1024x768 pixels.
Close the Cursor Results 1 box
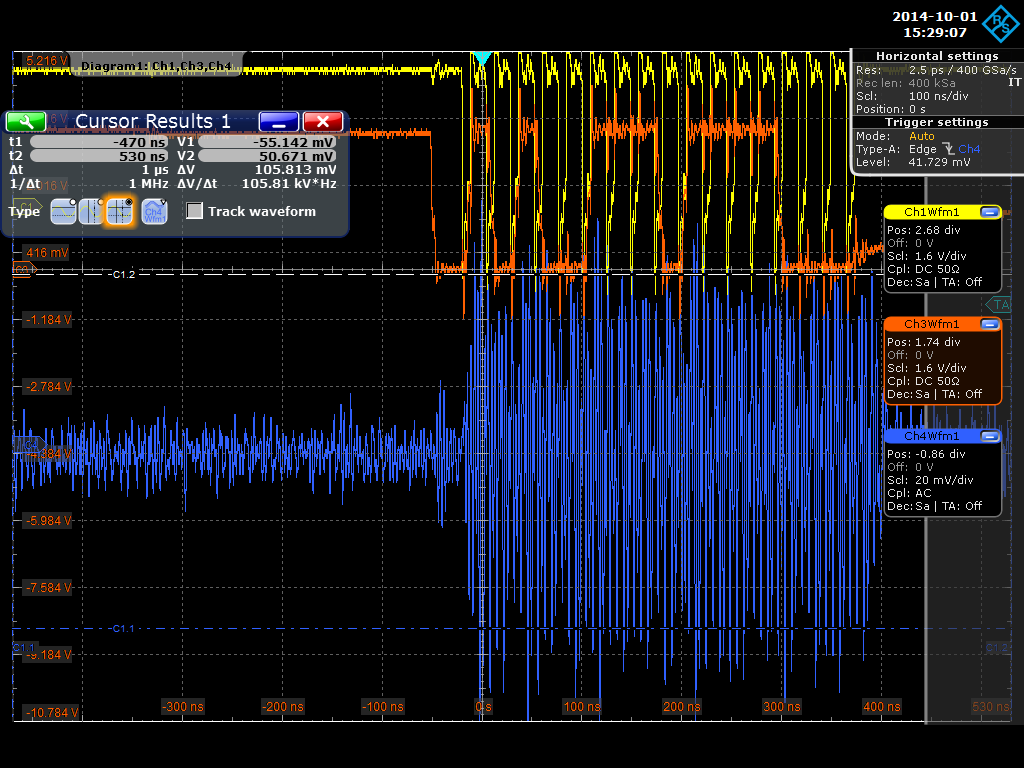[x=323, y=121]
